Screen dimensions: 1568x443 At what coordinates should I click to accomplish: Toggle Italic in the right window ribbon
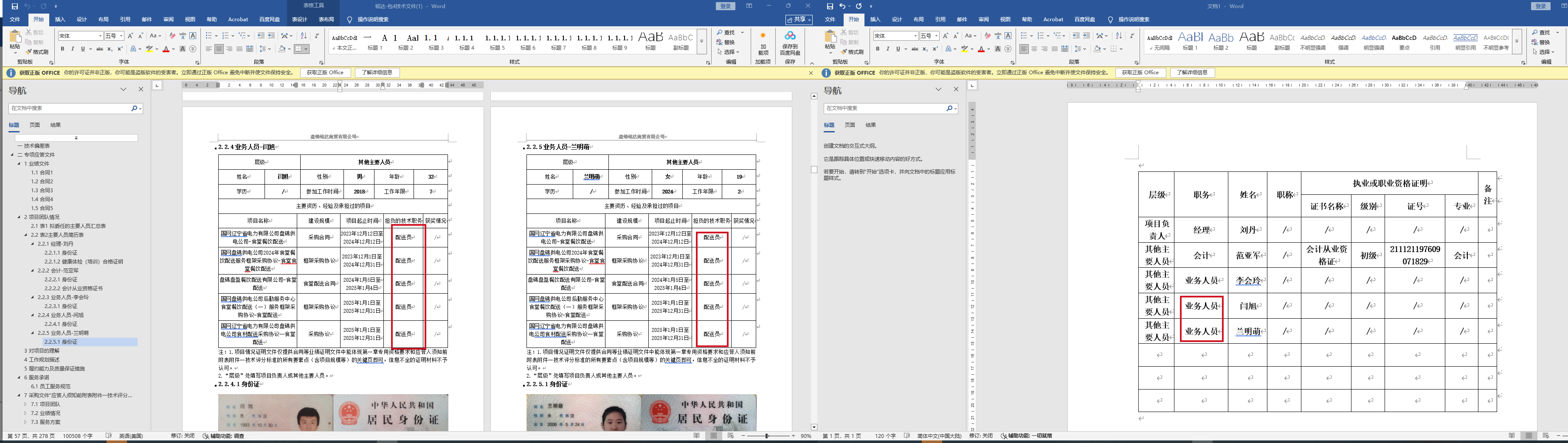tap(887, 49)
